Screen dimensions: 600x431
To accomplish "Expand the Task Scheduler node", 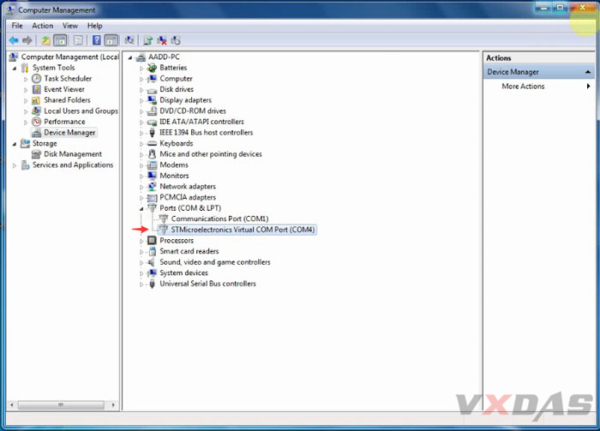I will tap(26, 79).
